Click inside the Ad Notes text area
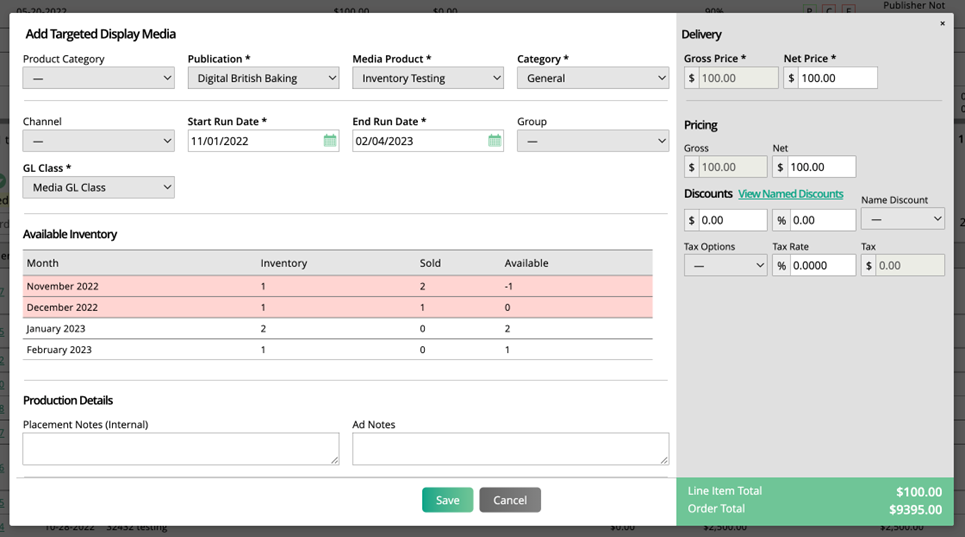The width and height of the screenshot is (965, 537). [x=510, y=448]
